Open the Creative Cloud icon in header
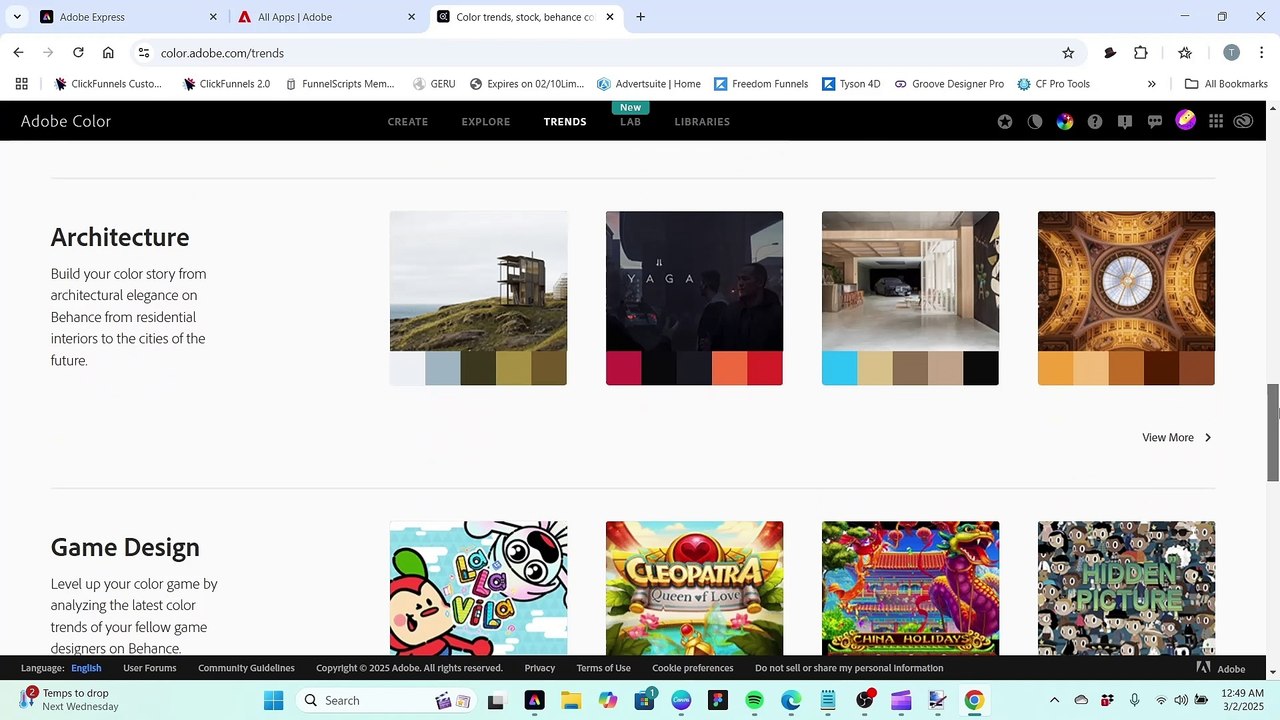This screenshot has height=720, width=1280. tap(1244, 121)
